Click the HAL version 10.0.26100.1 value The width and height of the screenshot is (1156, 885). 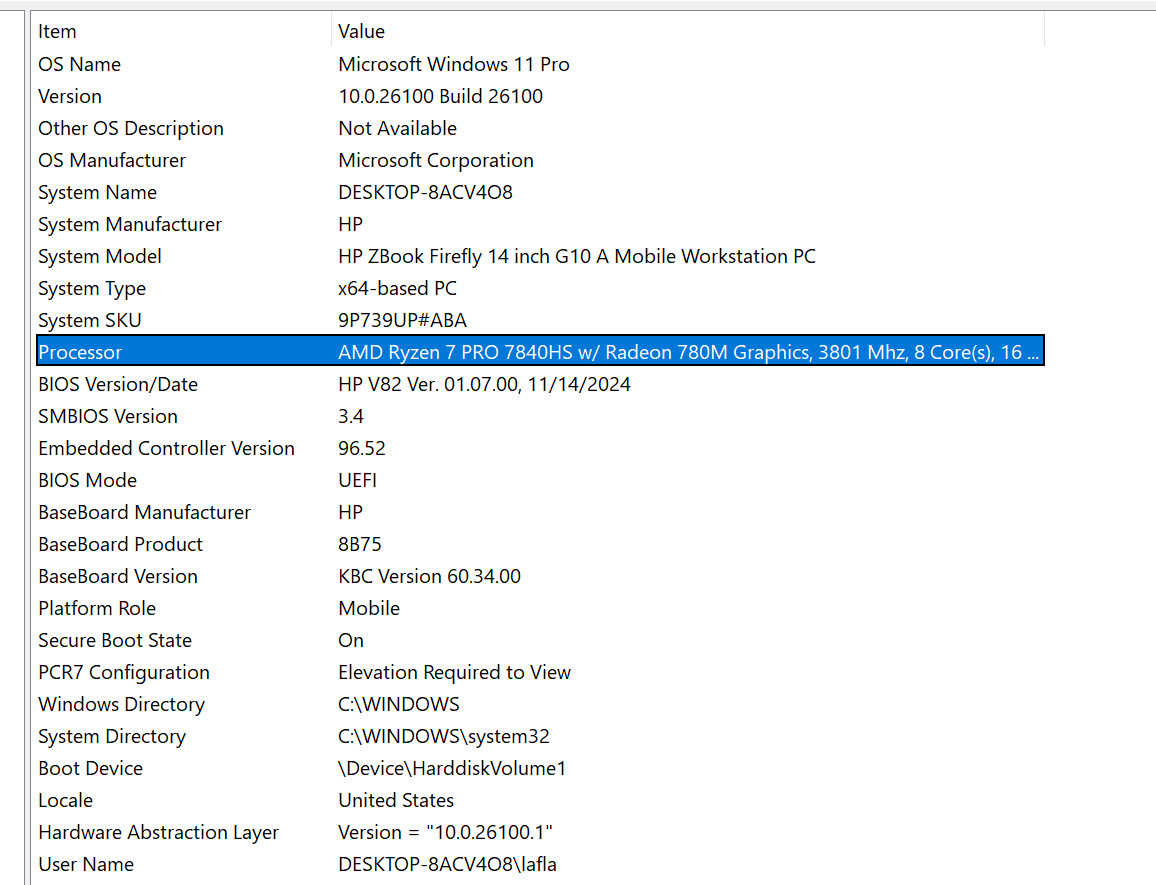[445, 833]
